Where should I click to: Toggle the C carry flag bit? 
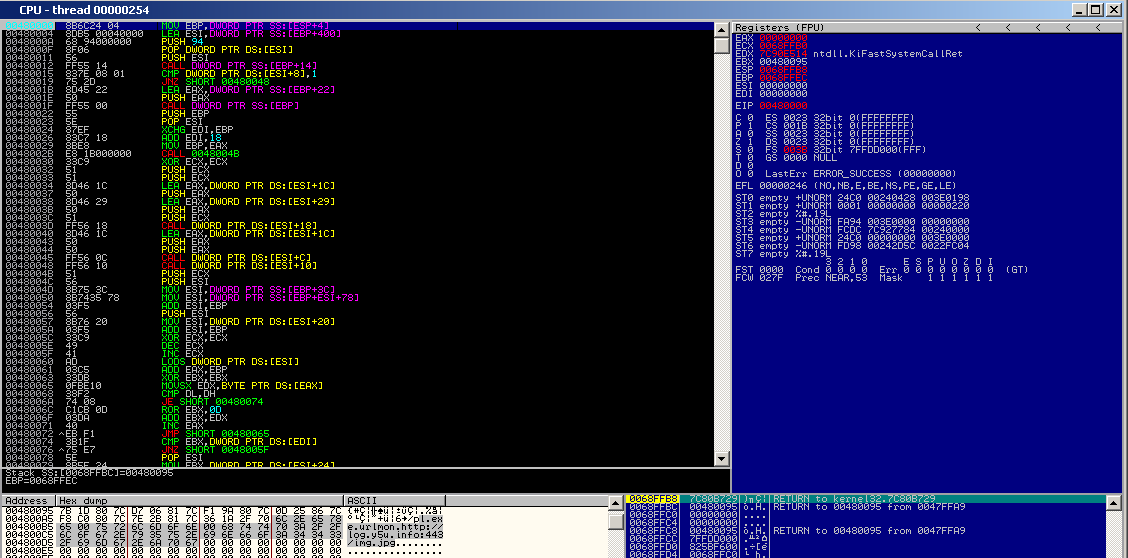point(749,118)
